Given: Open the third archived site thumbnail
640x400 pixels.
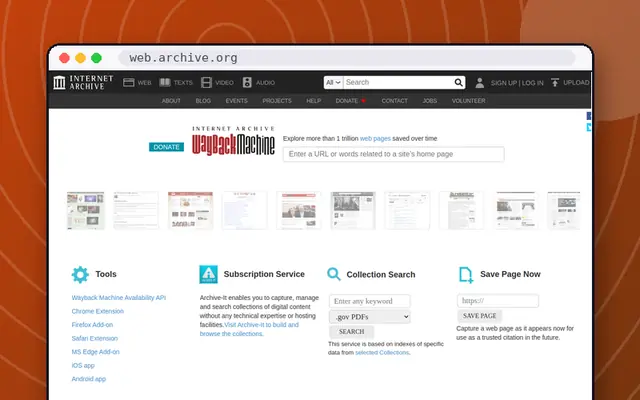Looking at the screenshot, I should coord(190,211).
